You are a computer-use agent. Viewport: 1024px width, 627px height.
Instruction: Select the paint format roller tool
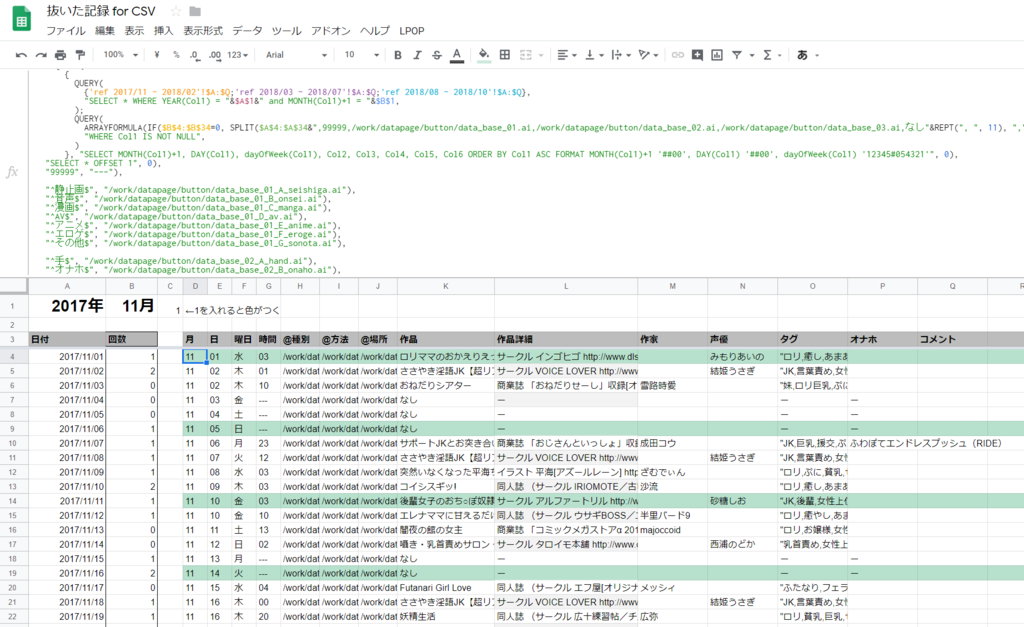coord(80,55)
